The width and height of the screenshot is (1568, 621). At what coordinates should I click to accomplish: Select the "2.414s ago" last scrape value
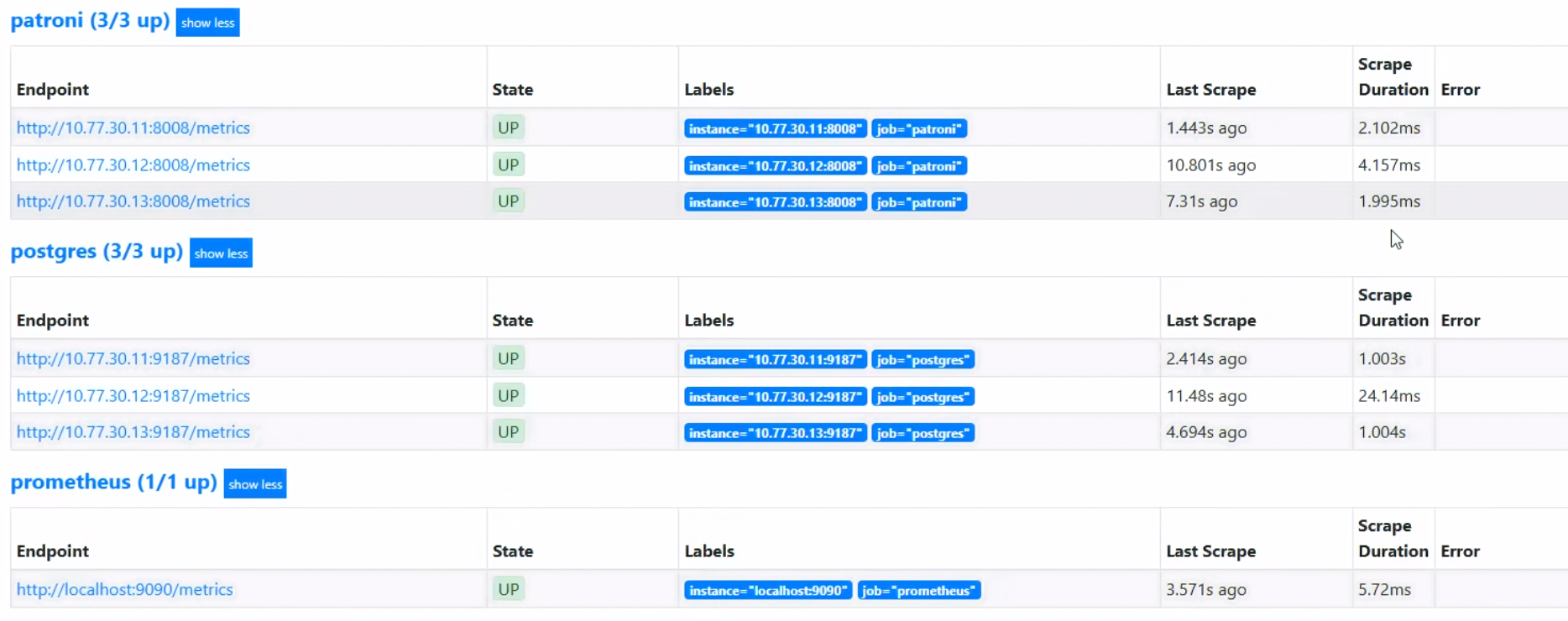click(x=1206, y=359)
